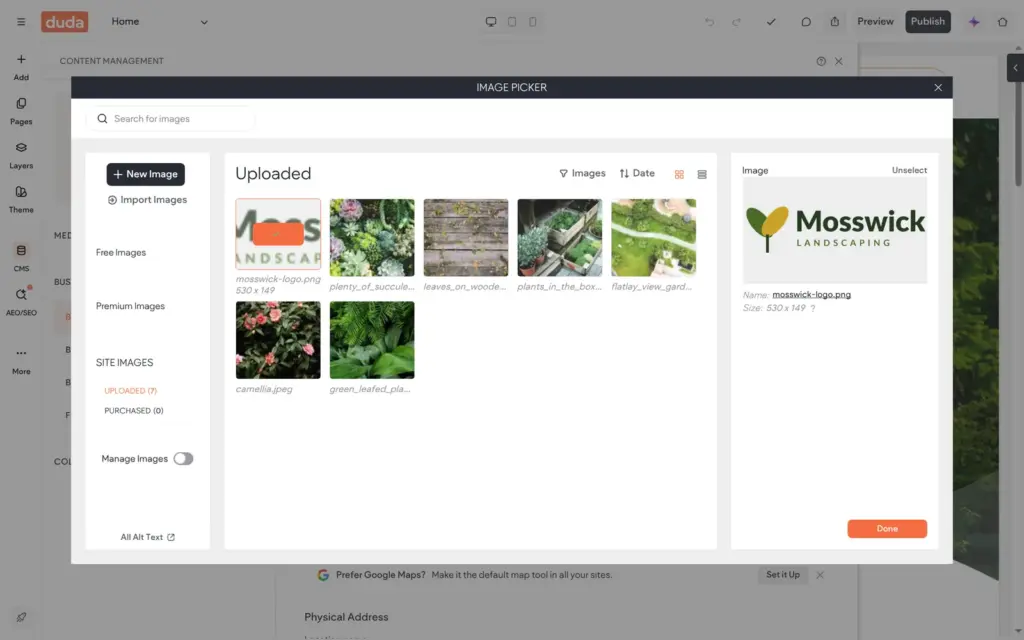
Task: Click the duda logo
Action: click(65, 22)
